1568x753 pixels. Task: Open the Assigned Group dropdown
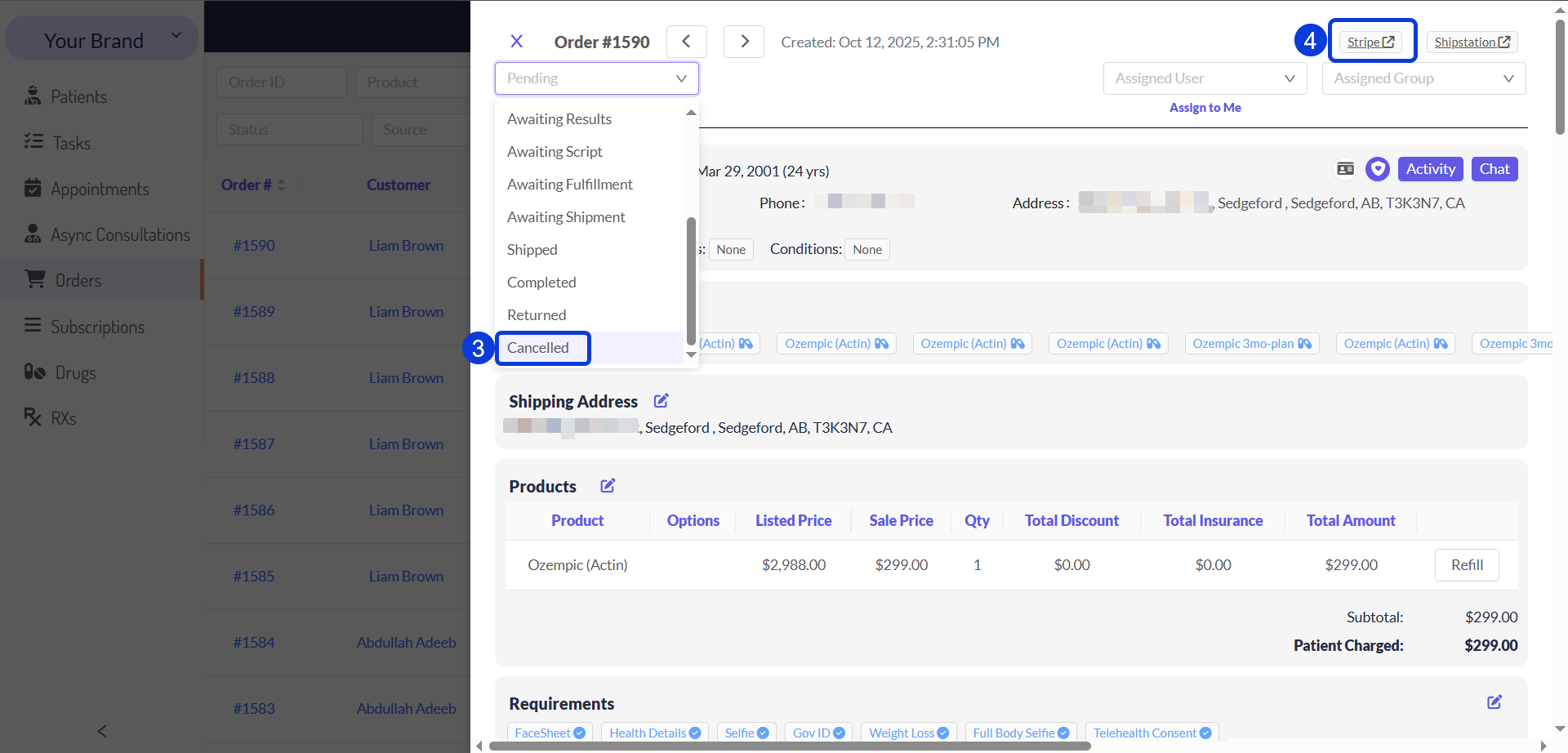coord(1424,78)
